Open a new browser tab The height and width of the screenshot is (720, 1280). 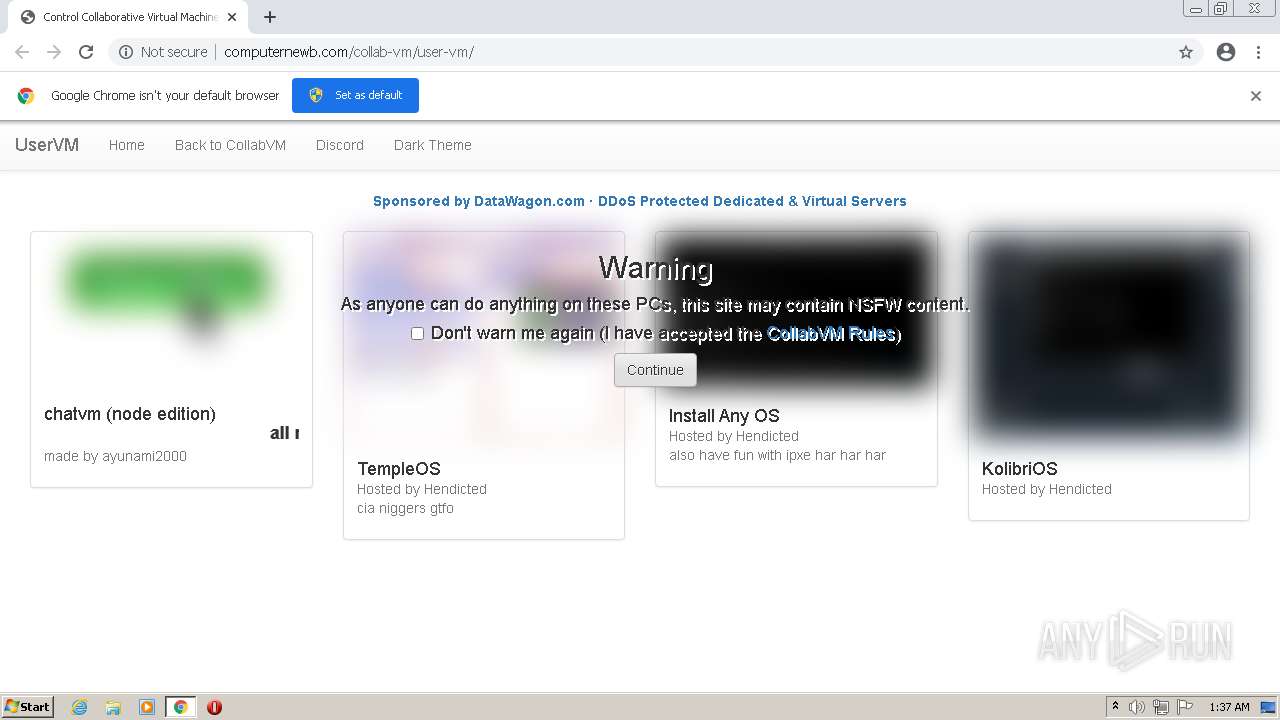pos(270,17)
